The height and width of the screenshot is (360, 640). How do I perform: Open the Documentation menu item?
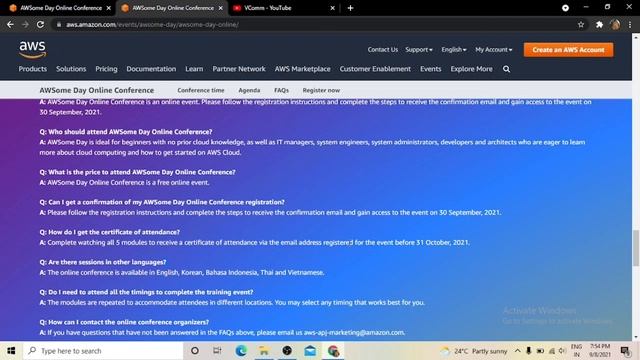(x=151, y=69)
